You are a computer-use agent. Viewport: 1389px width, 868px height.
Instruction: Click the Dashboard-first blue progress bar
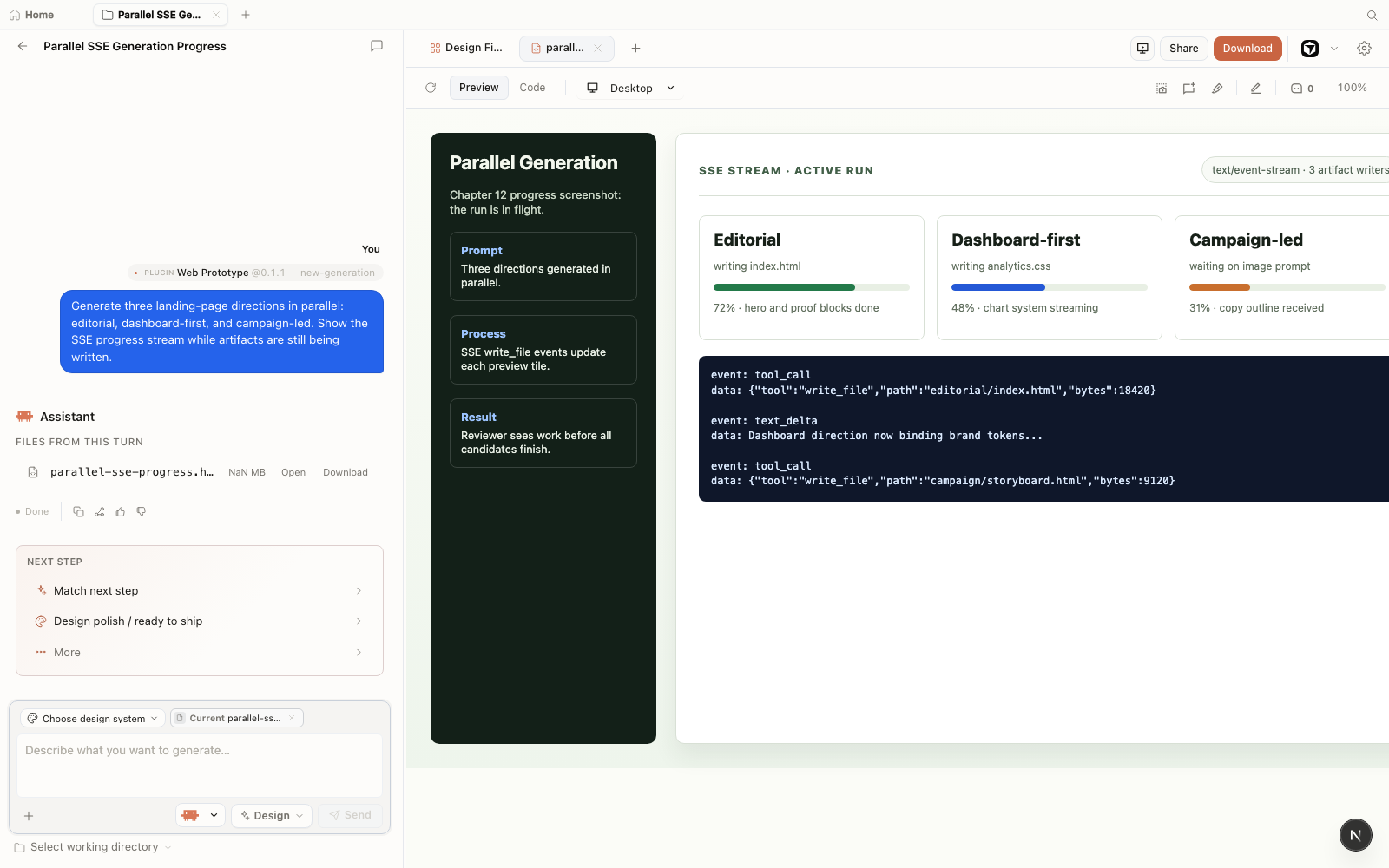tap(1050, 287)
